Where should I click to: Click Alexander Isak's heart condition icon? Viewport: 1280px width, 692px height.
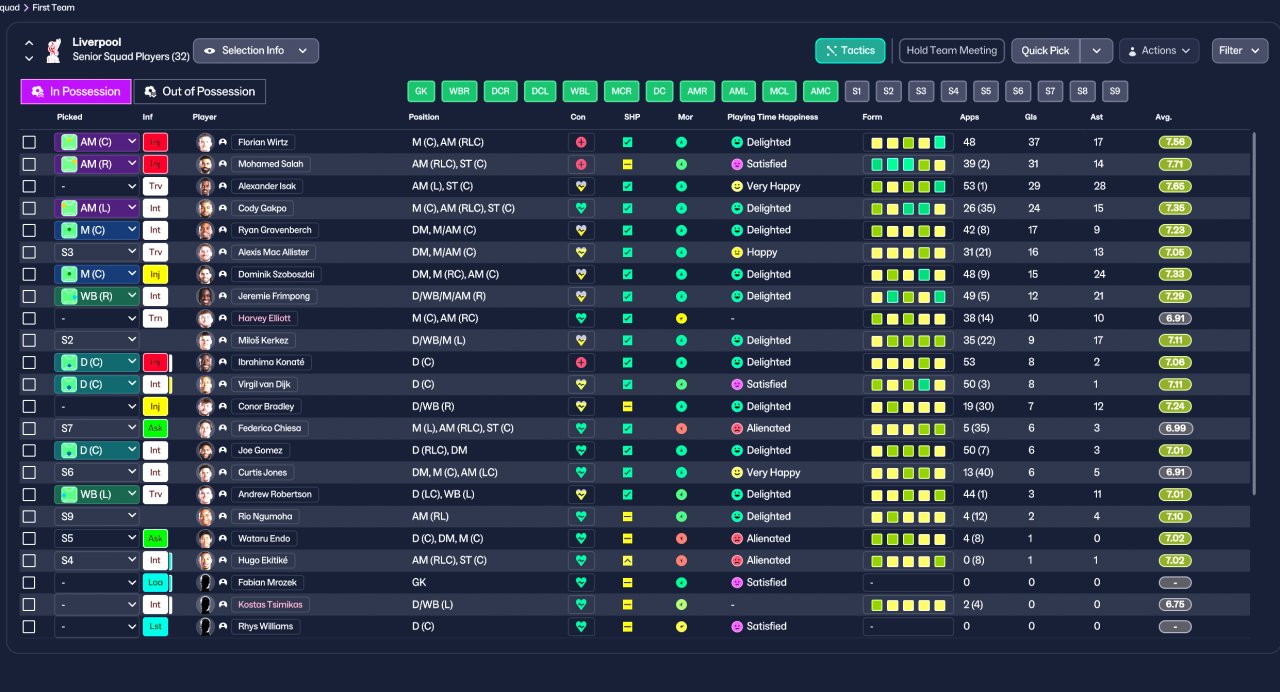(581, 186)
